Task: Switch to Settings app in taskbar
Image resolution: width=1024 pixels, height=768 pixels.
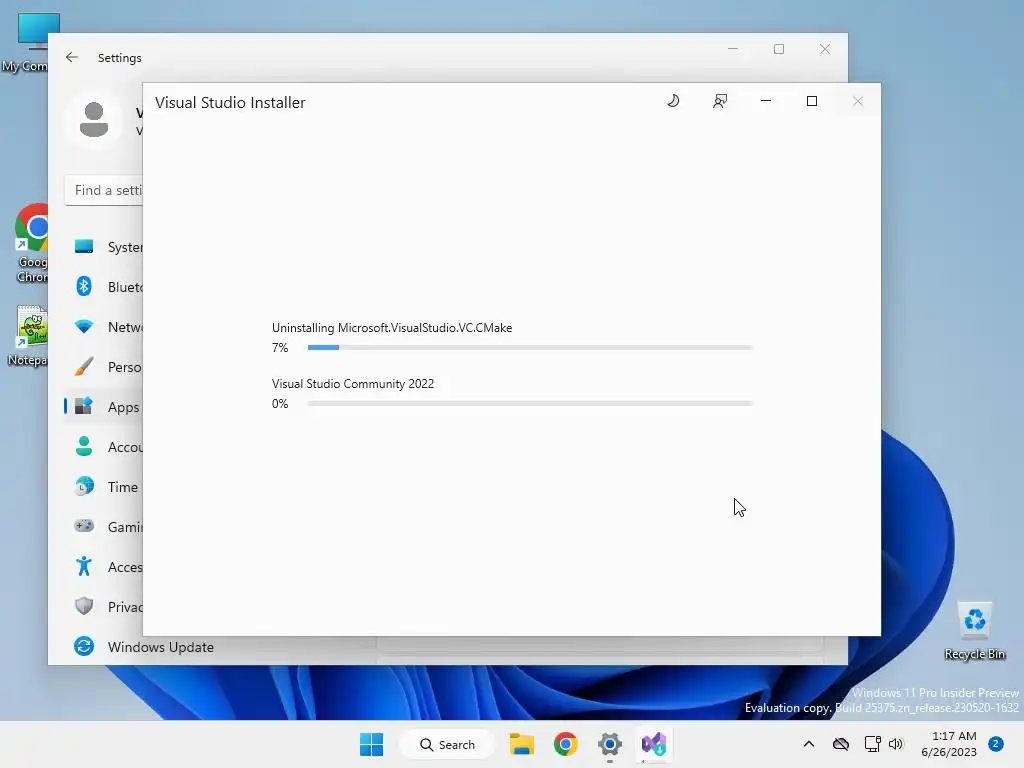Action: pyautogui.click(x=609, y=744)
